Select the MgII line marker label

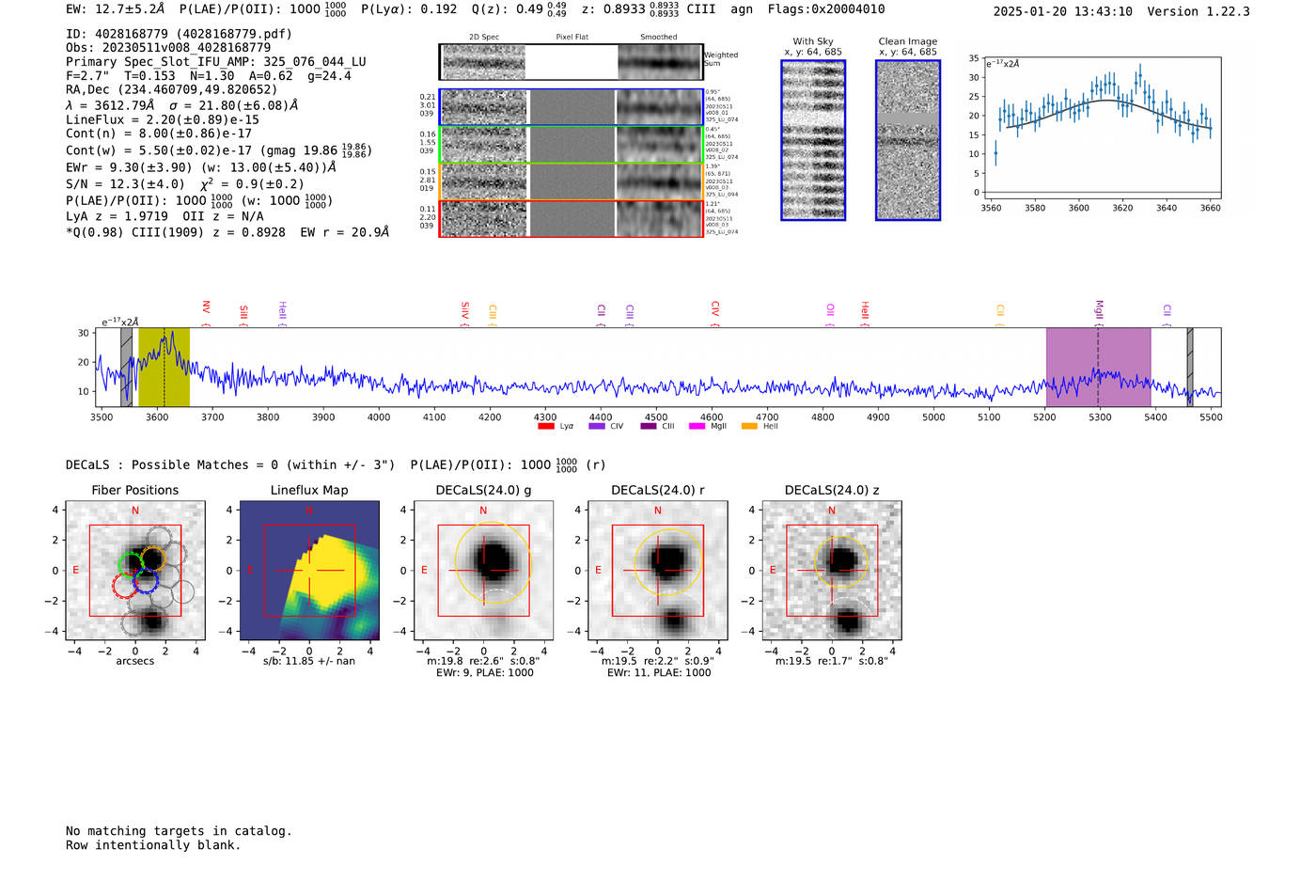click(x=1098, y=312)
